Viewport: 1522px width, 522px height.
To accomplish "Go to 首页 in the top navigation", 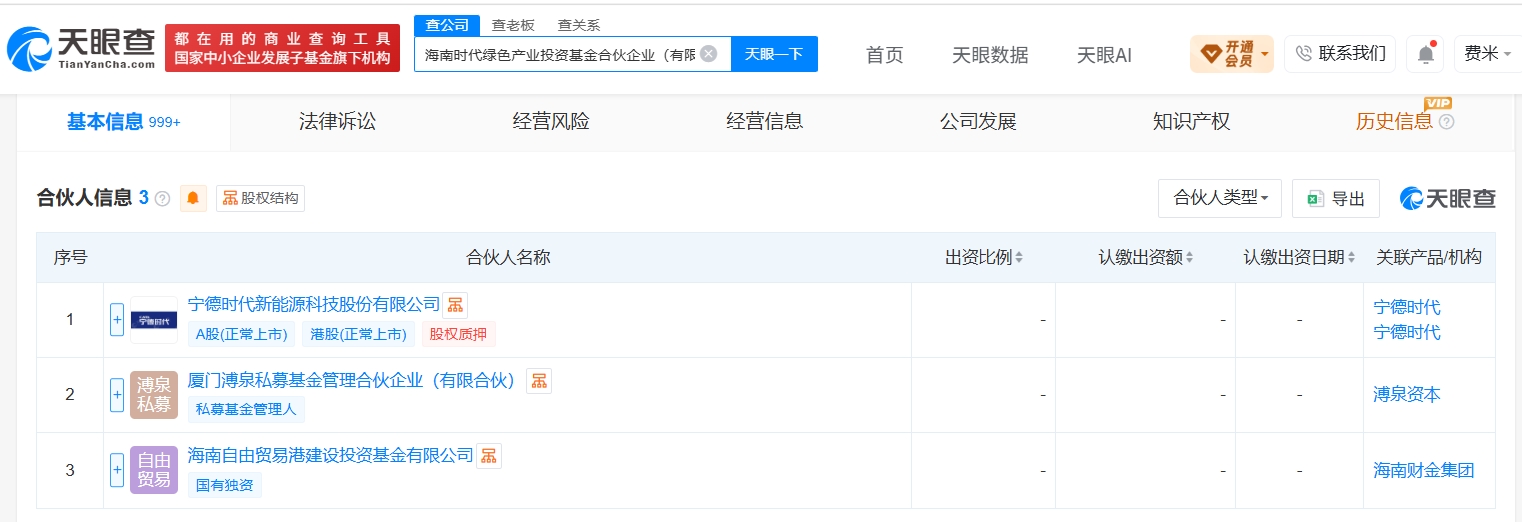I will (x=884, y=55).
